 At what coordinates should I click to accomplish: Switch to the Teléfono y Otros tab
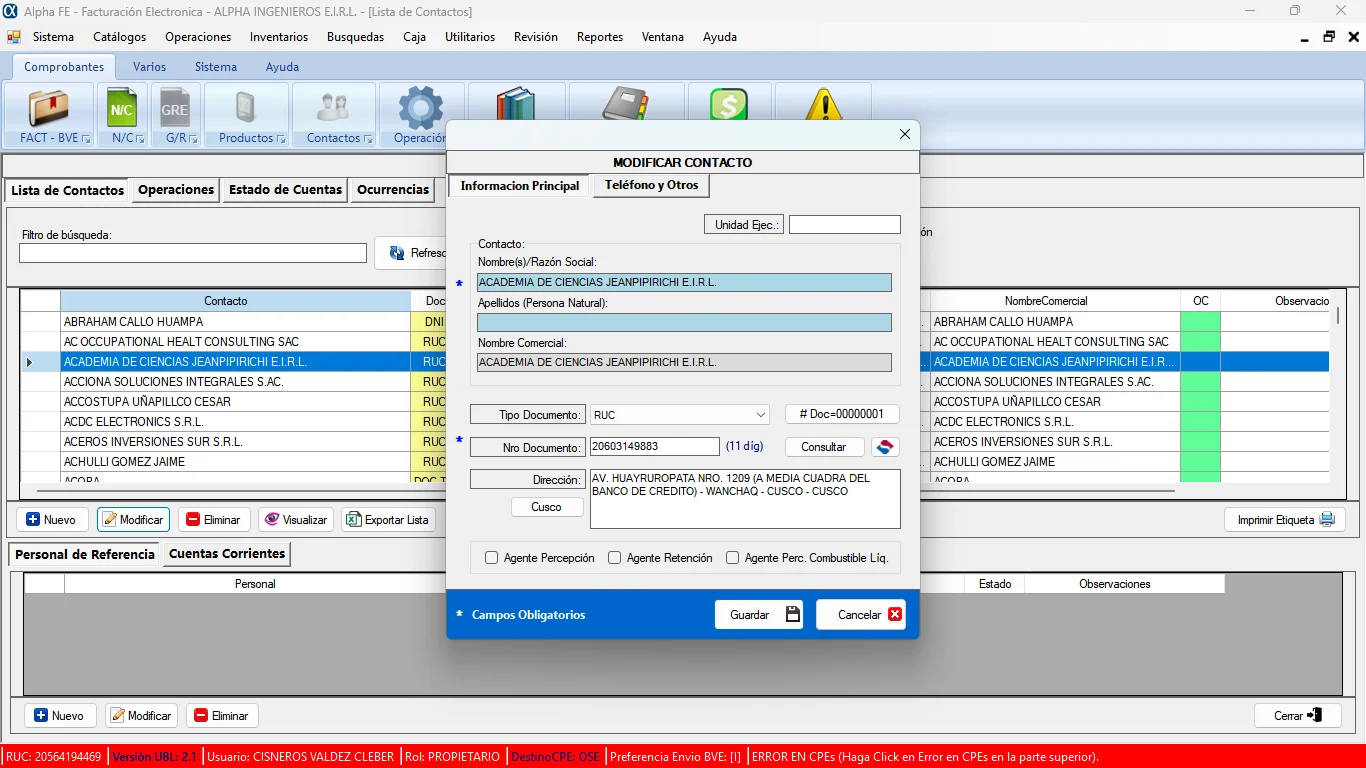(651, 185)
